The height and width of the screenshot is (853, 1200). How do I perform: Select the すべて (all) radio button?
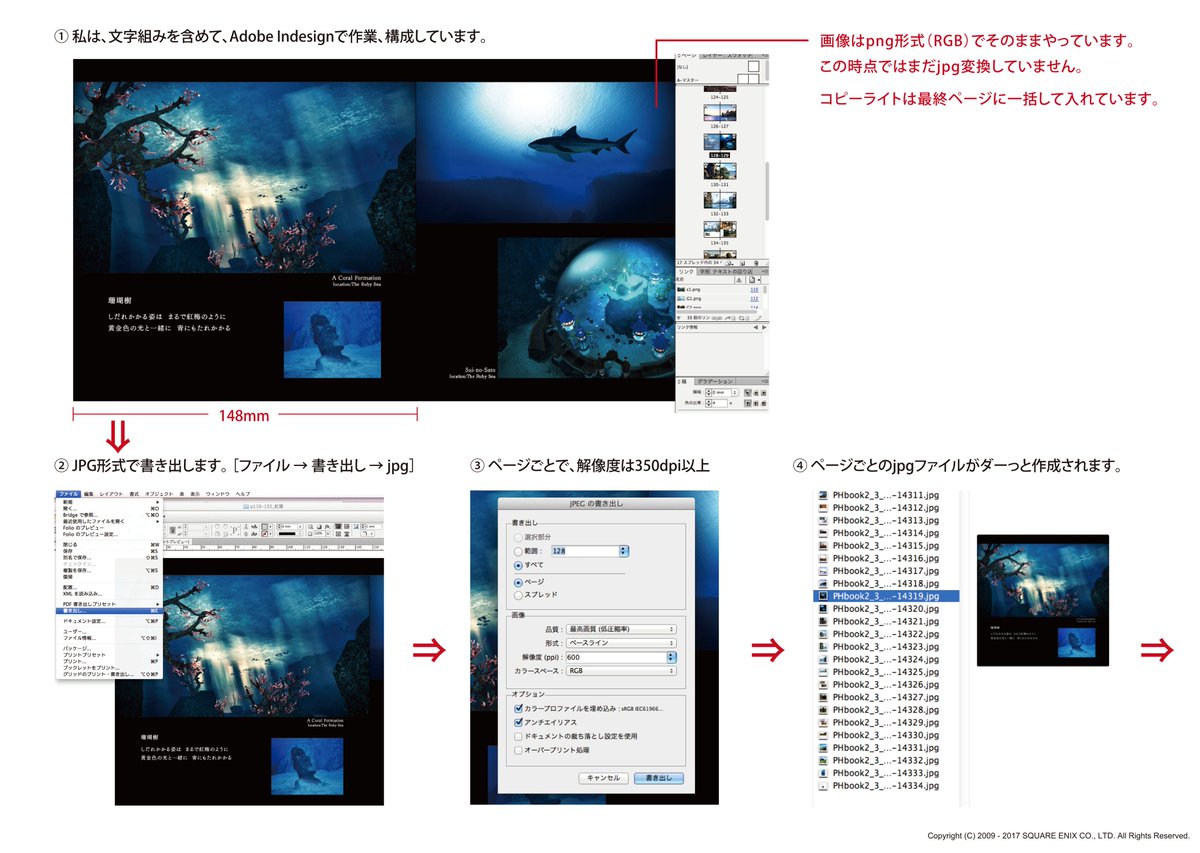517,565
